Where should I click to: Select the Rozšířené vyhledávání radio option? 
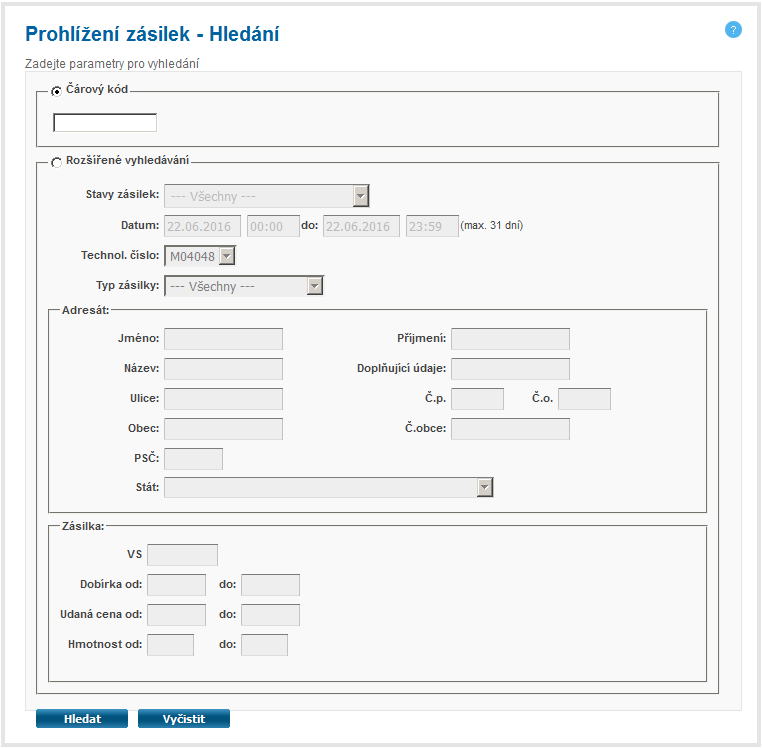(56, 161)
